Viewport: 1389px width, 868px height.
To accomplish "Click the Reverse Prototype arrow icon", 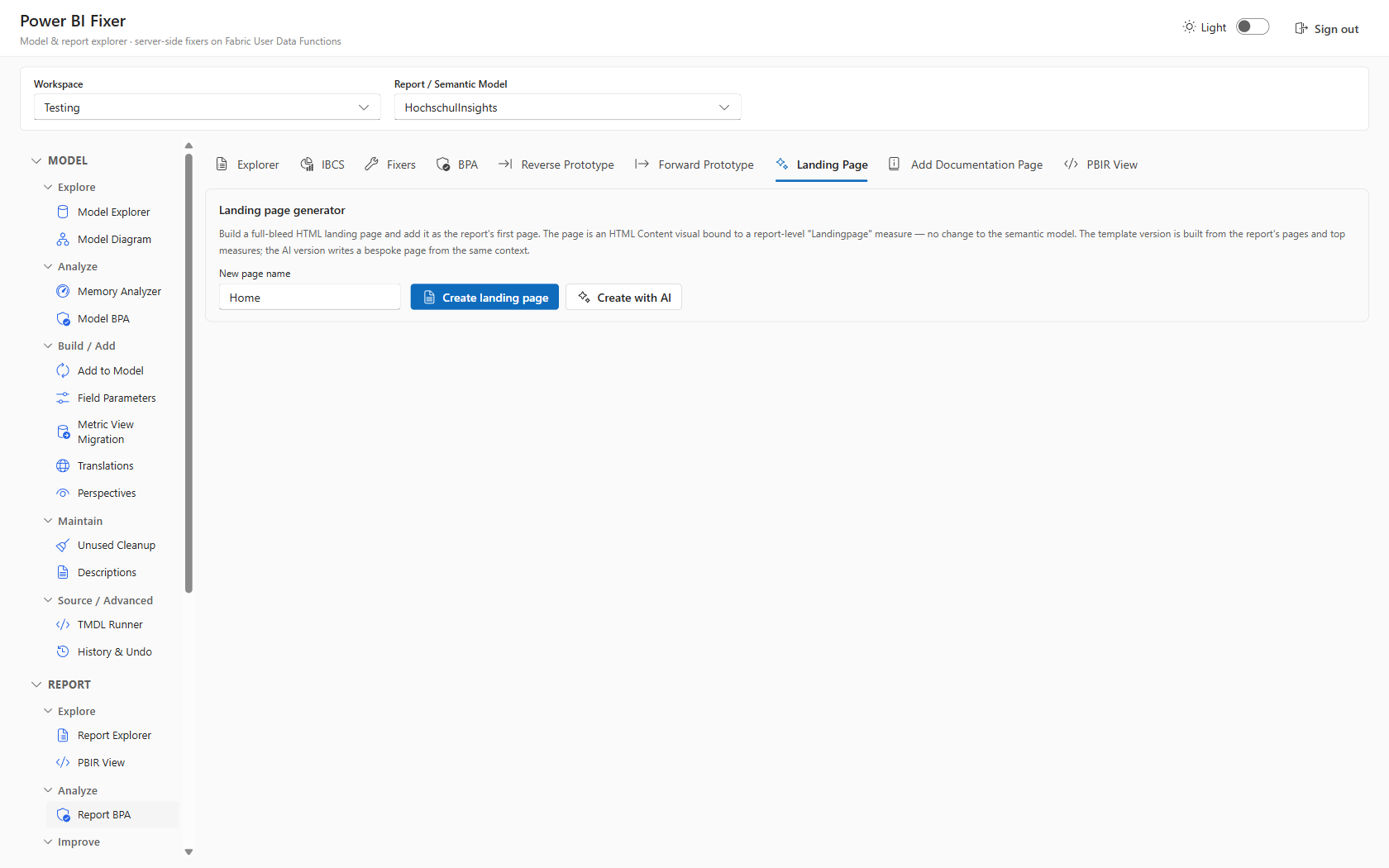I will coord(505,165).
